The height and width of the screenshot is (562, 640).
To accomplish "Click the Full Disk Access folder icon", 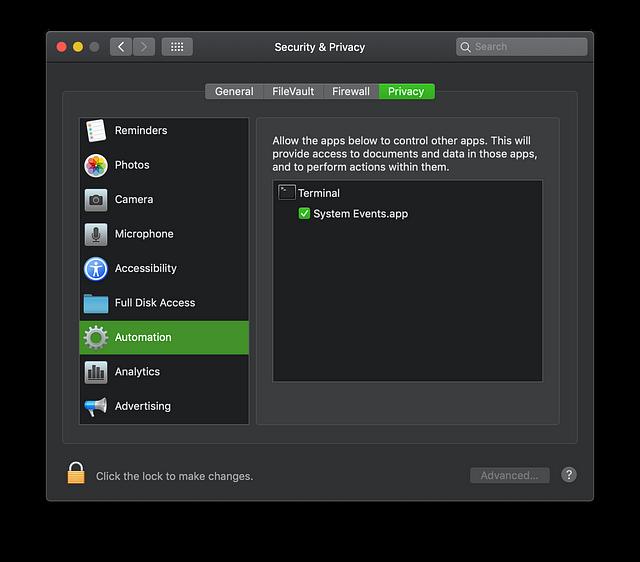I will tap(96, 303).
